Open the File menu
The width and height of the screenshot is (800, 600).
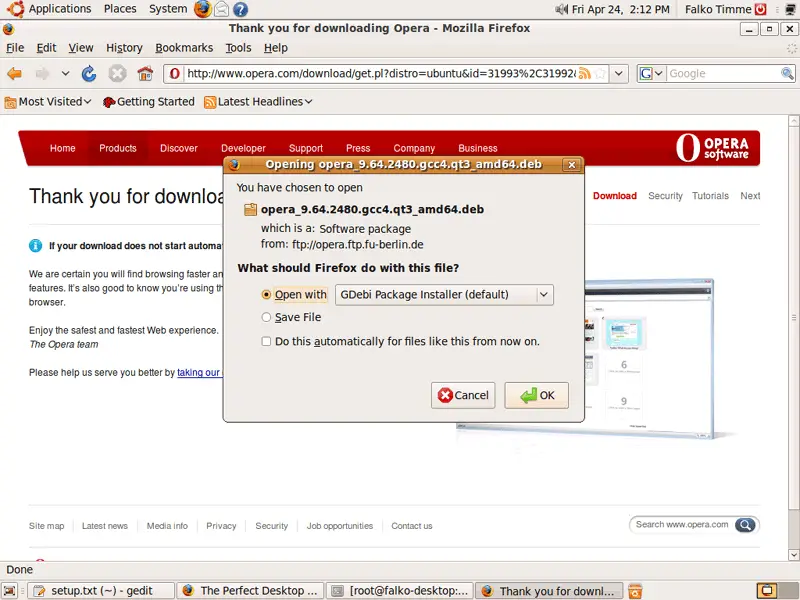coord(15,48)
